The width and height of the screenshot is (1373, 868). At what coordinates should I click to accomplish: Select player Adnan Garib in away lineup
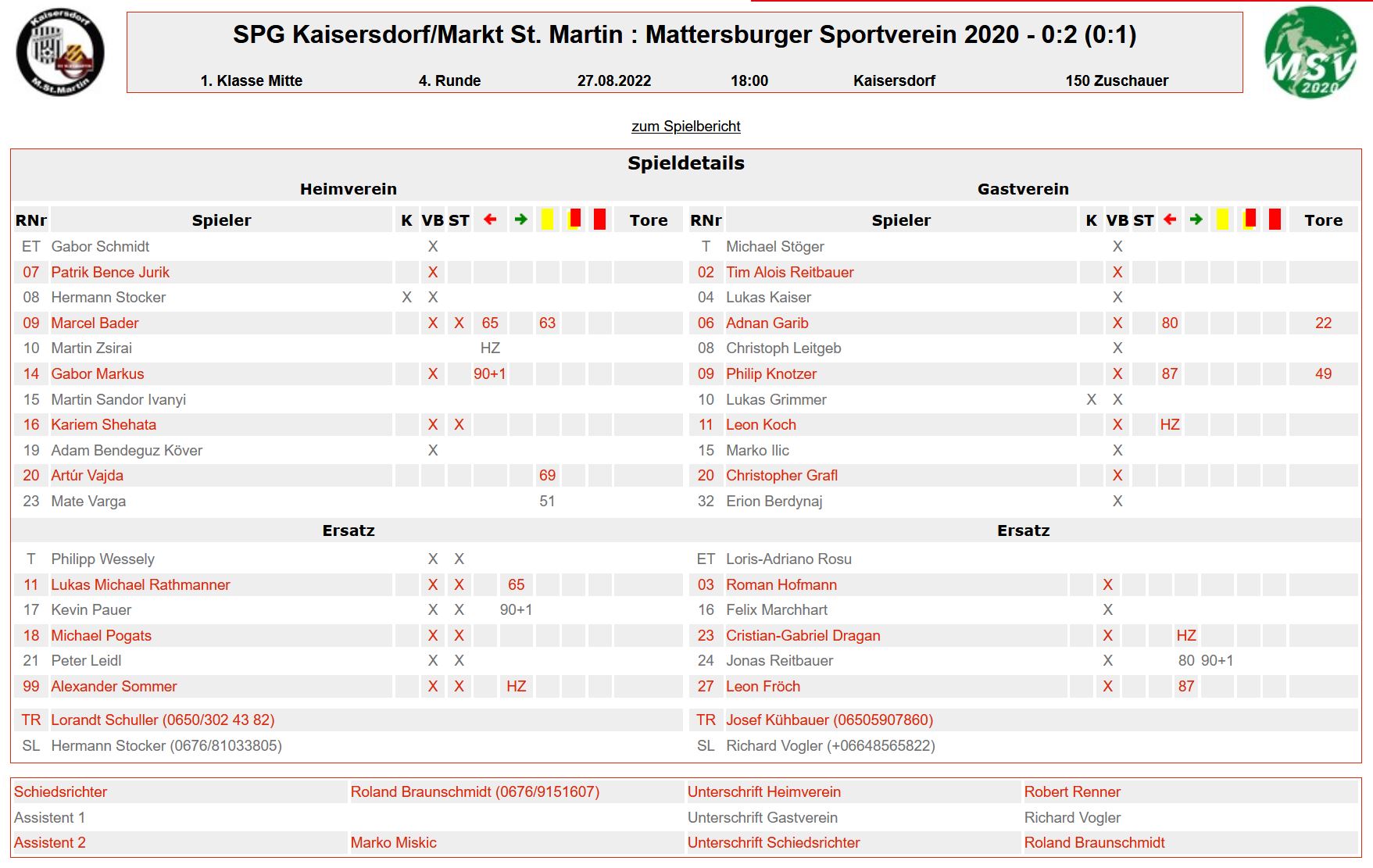(x=767, y=323)
